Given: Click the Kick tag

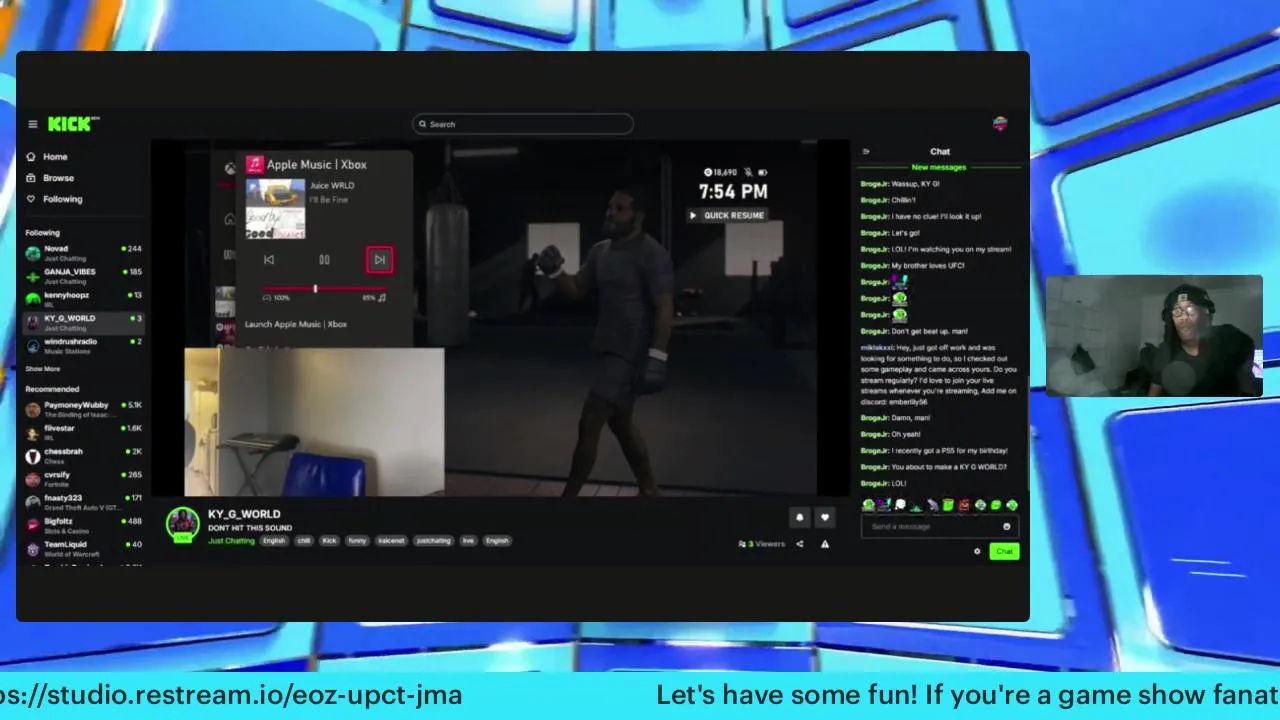Looking at the screenshot, I should [329, 541].
